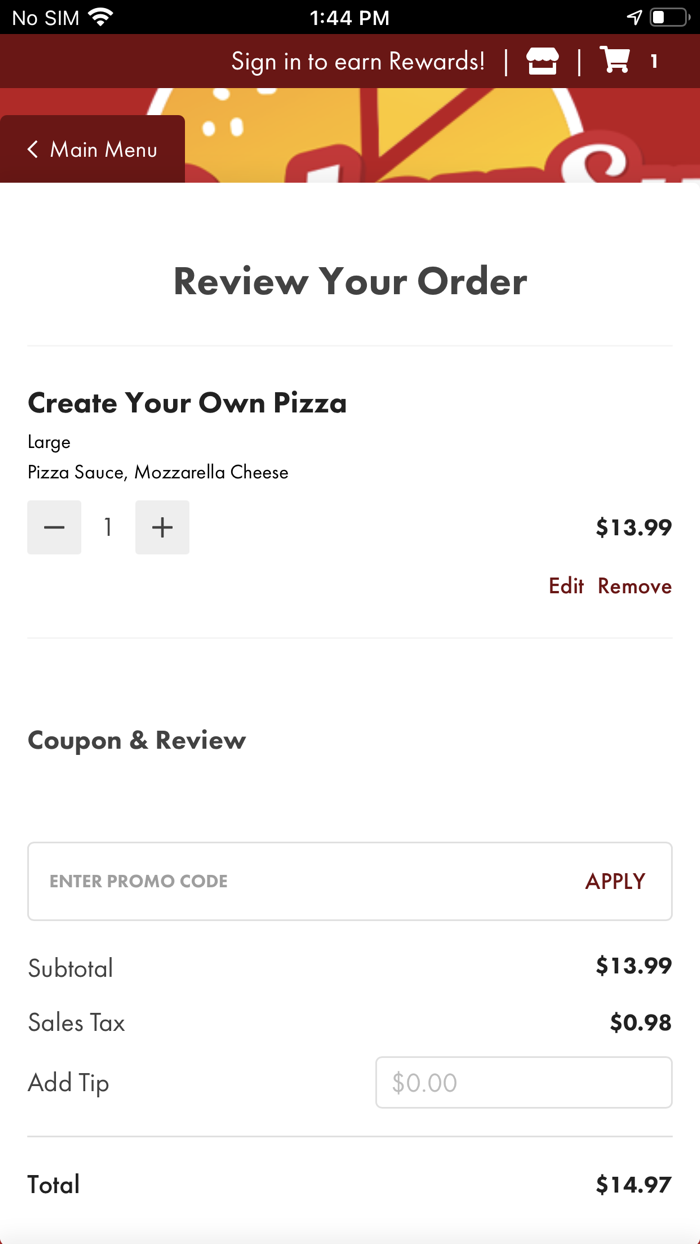
Task: Tap the quantity value between the steppers
Action: tap(108, 527)
